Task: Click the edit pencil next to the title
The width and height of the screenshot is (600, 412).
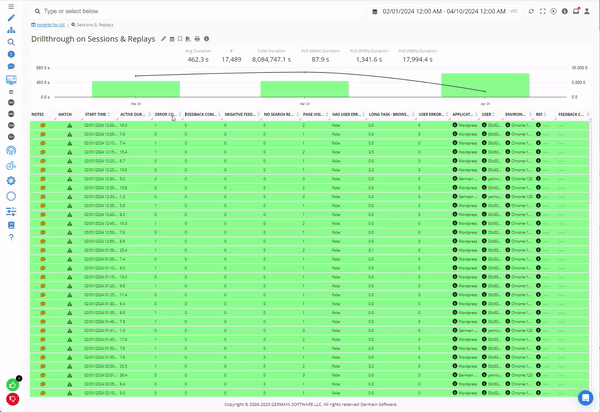Action: [163, 38]
